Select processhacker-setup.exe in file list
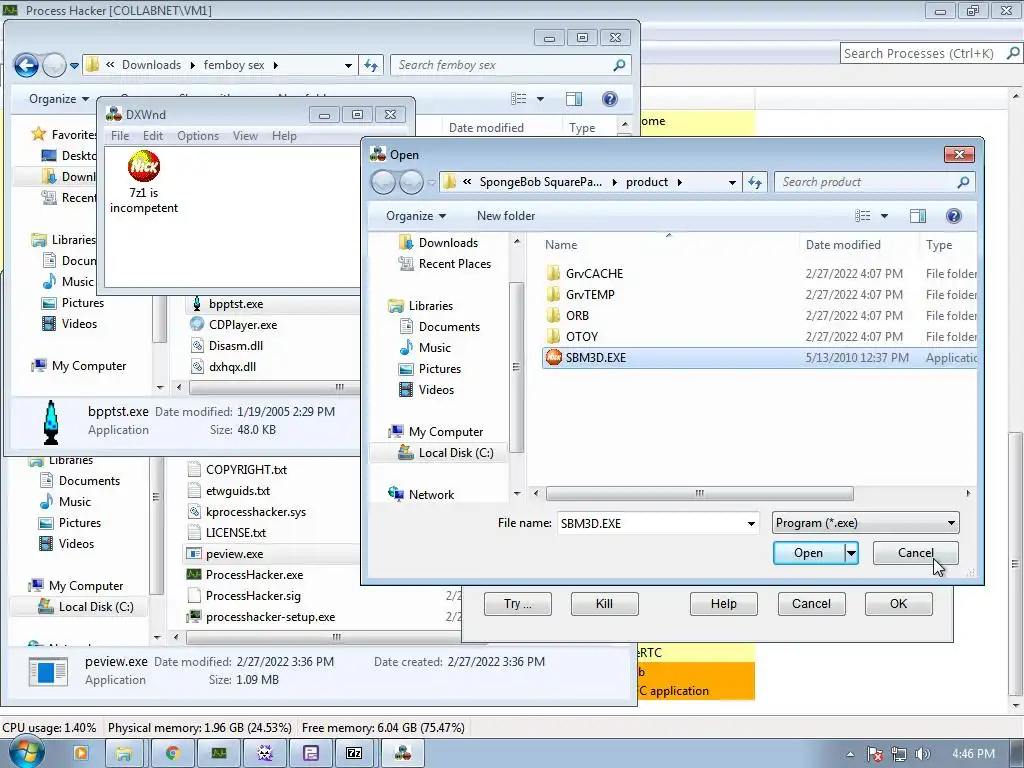Screen dimensions: 1024x768 [x=261, y=616]
